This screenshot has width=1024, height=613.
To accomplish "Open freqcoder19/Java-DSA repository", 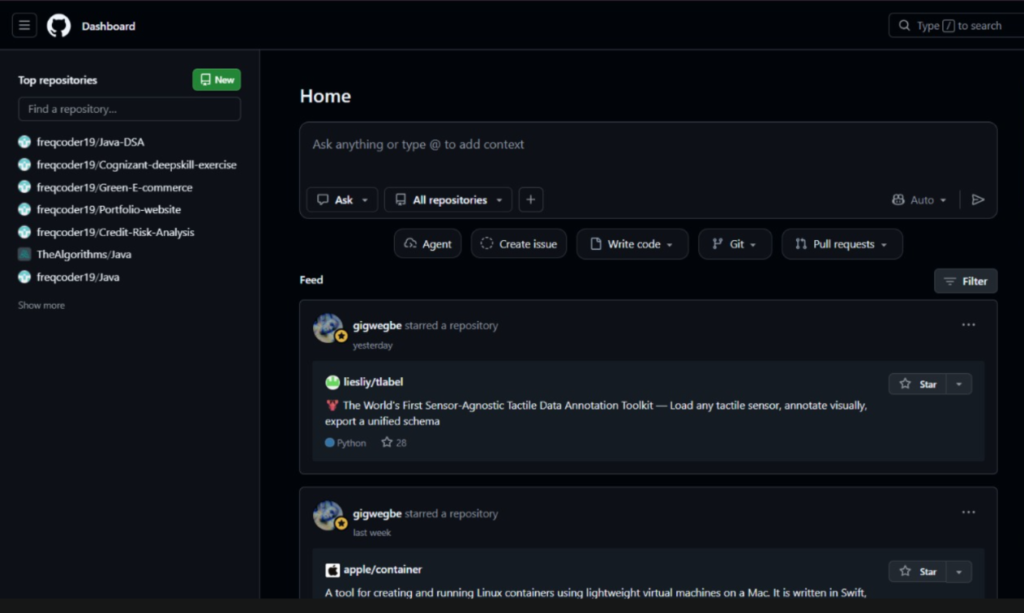I will [x=90, y=142].
